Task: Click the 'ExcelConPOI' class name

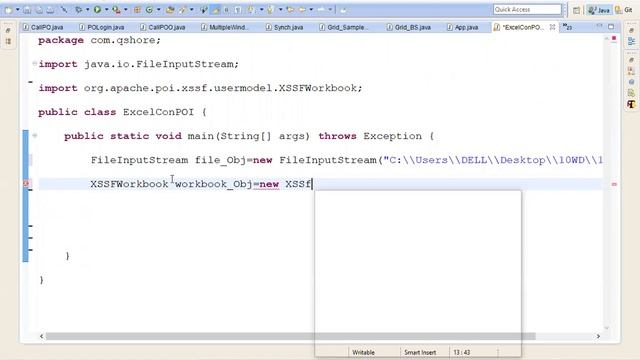Action: pyautogui.click(x=158, y=112)
